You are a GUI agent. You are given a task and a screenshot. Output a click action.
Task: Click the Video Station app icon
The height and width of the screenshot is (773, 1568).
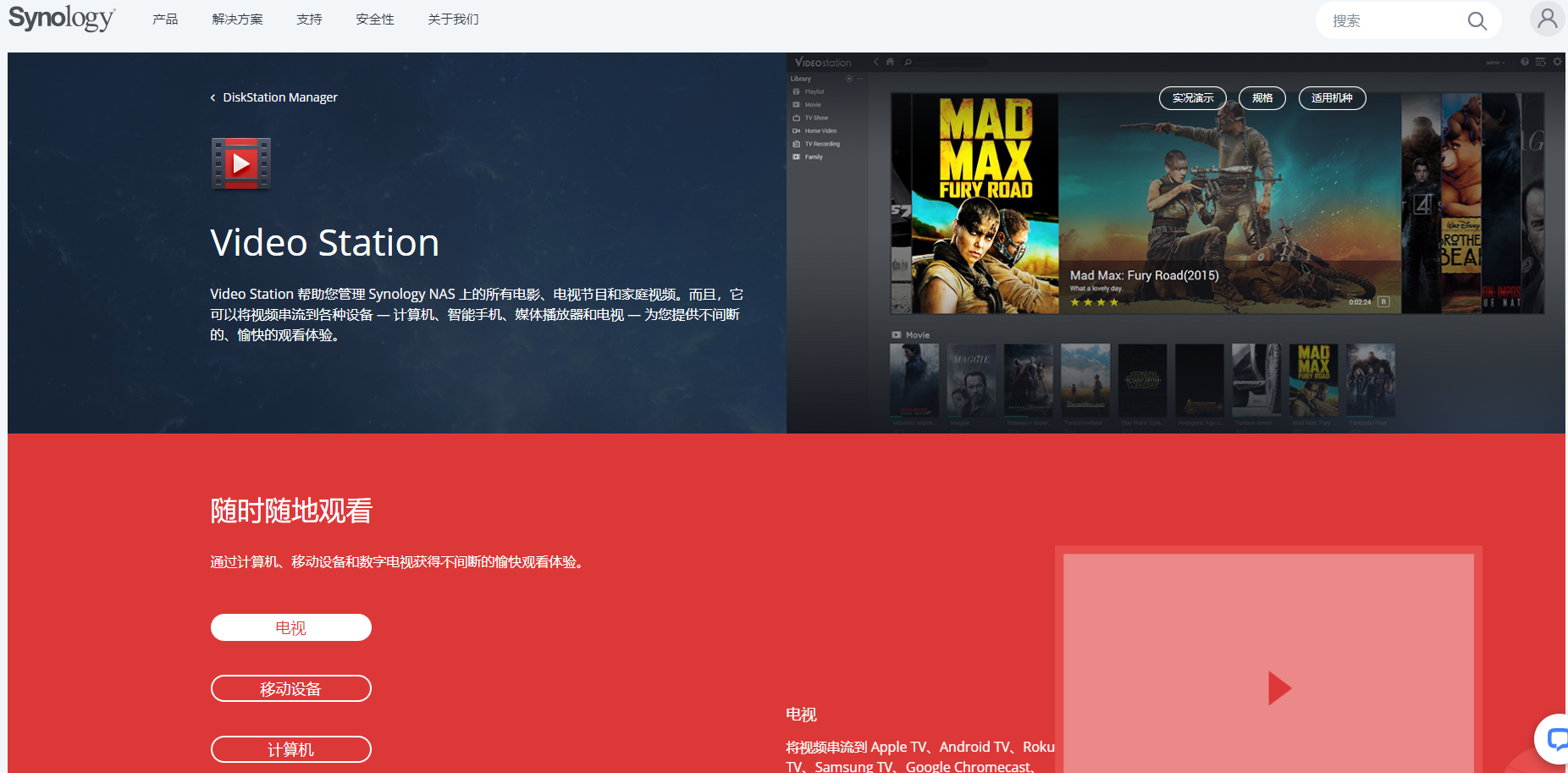(x=241, y=163)
